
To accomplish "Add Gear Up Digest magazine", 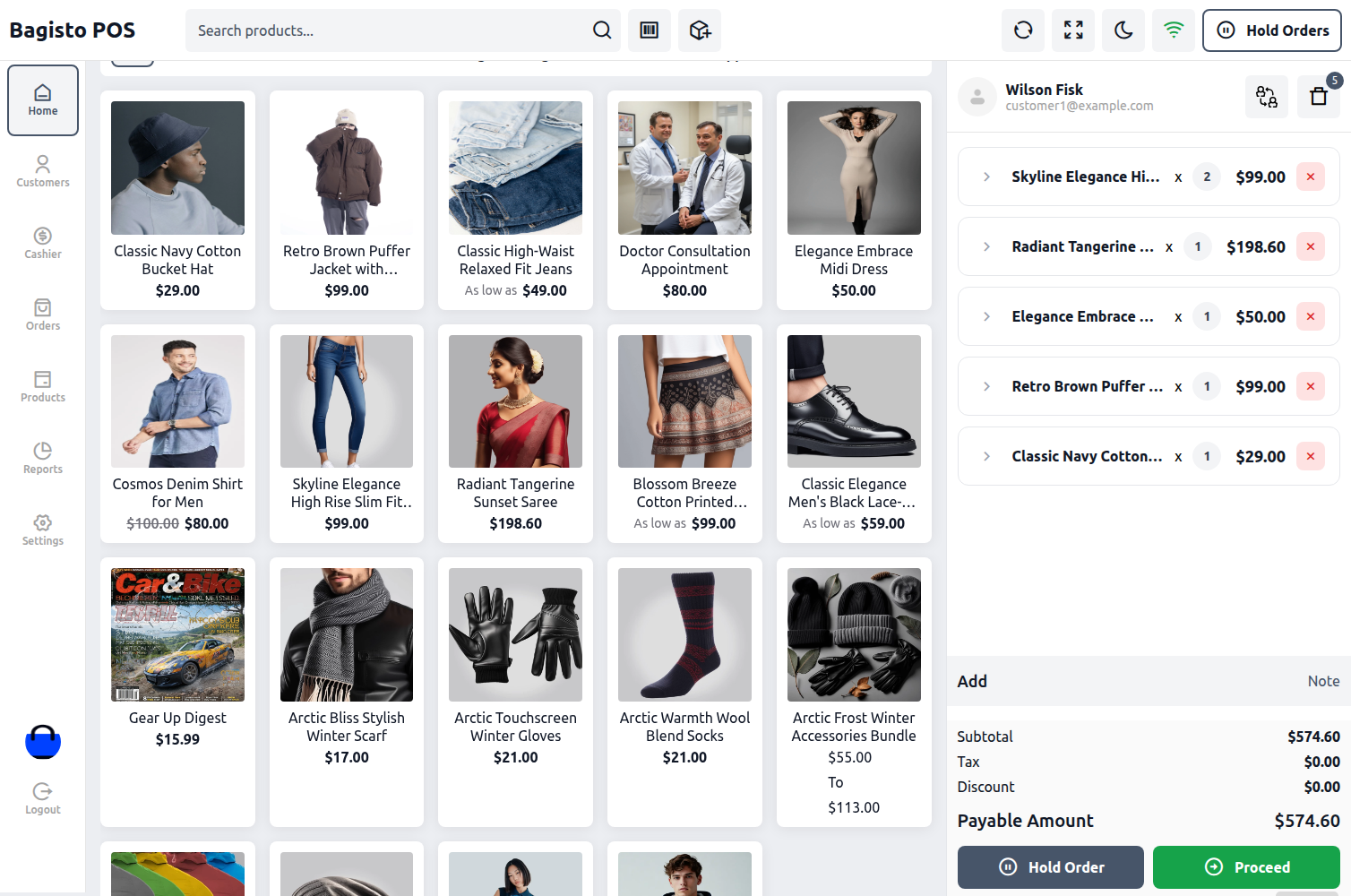I will [x=177, y=692].
